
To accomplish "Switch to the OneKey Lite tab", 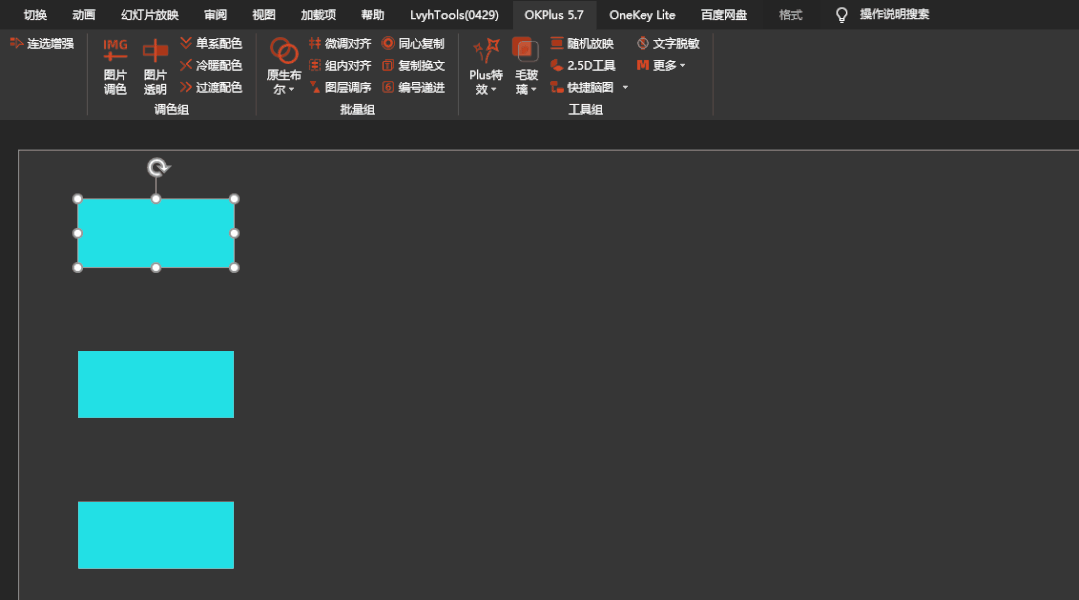I will 642,14.
